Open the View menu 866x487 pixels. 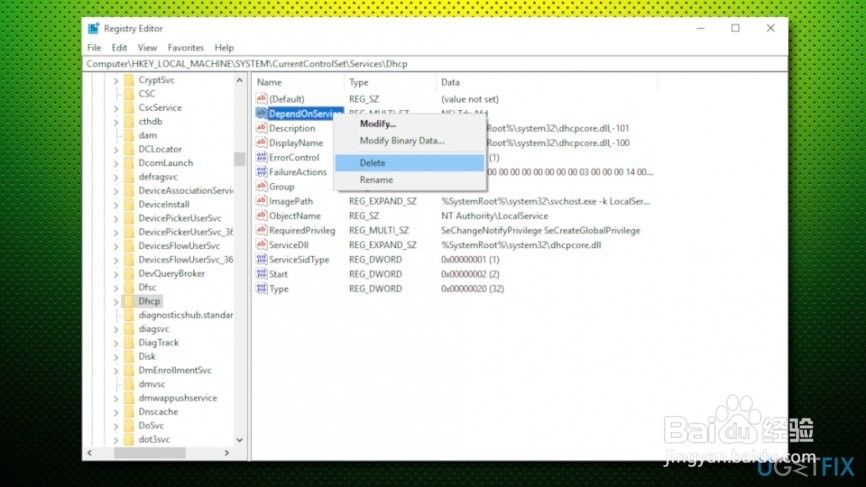(147, 47)
